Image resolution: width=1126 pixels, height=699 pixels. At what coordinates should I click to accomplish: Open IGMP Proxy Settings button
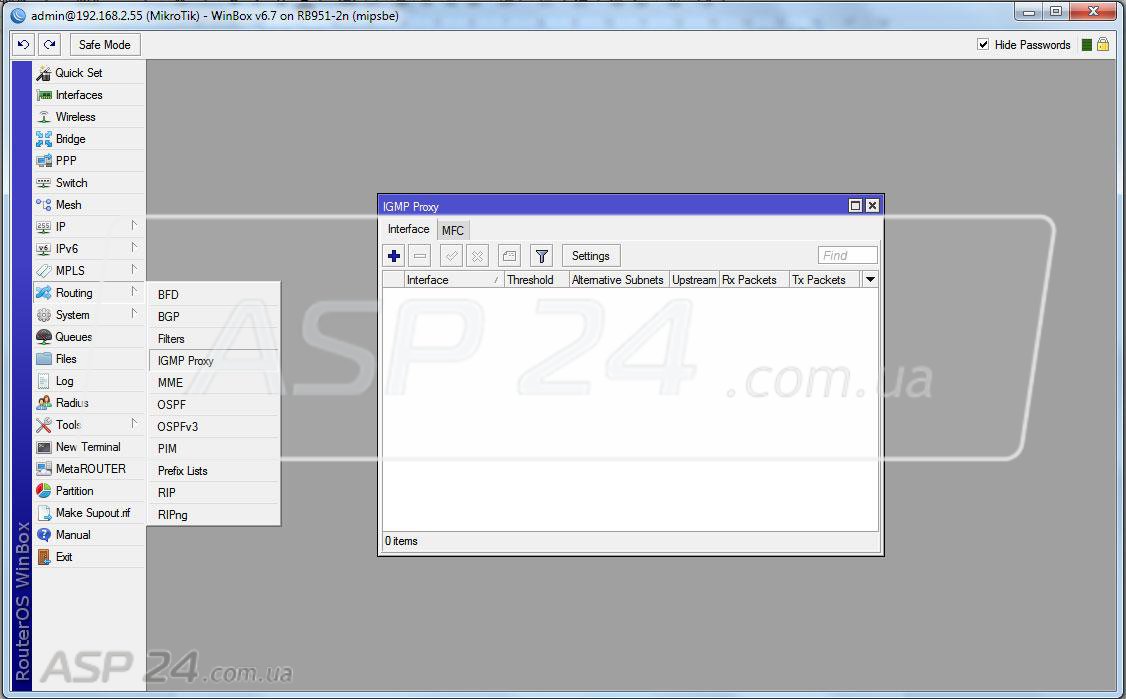tap(590, 256)
